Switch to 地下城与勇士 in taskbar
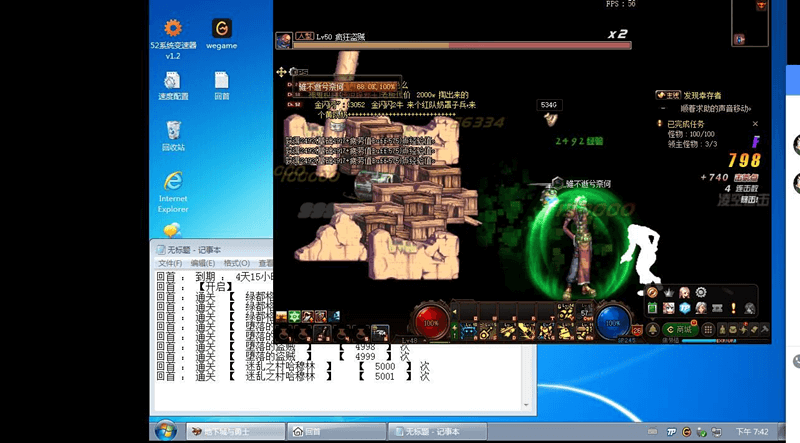 pyautogui.click(x=235, y=432)
